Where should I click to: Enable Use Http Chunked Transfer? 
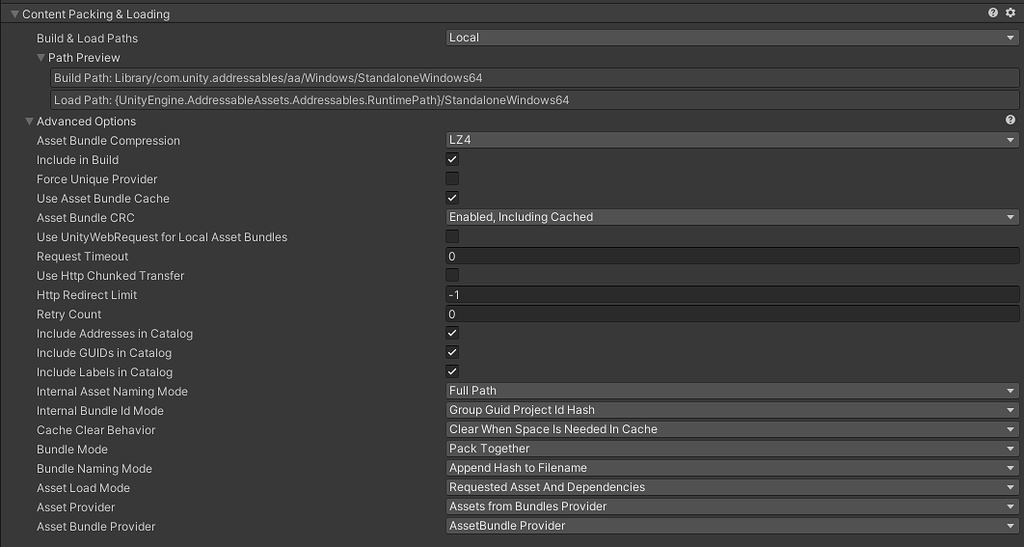point(452,275)
